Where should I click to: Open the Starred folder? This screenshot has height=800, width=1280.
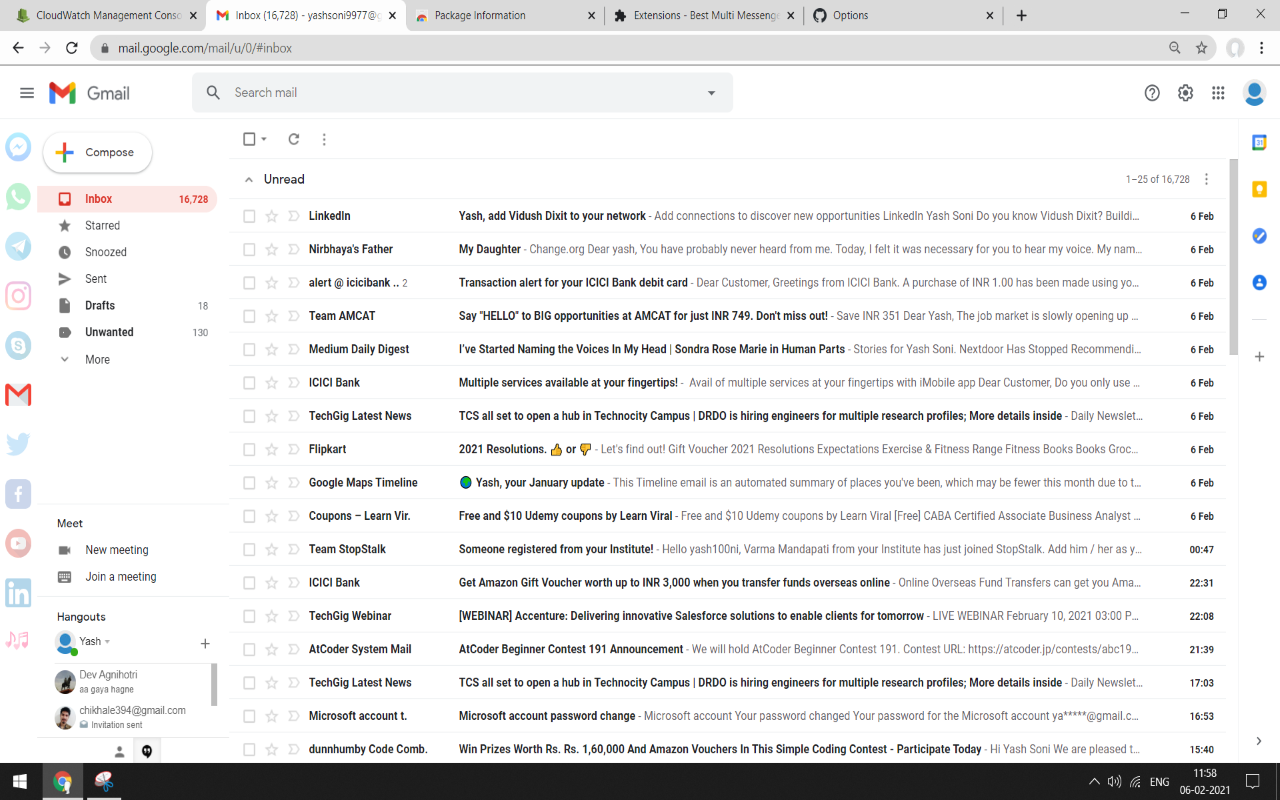(x=127, y=225)
